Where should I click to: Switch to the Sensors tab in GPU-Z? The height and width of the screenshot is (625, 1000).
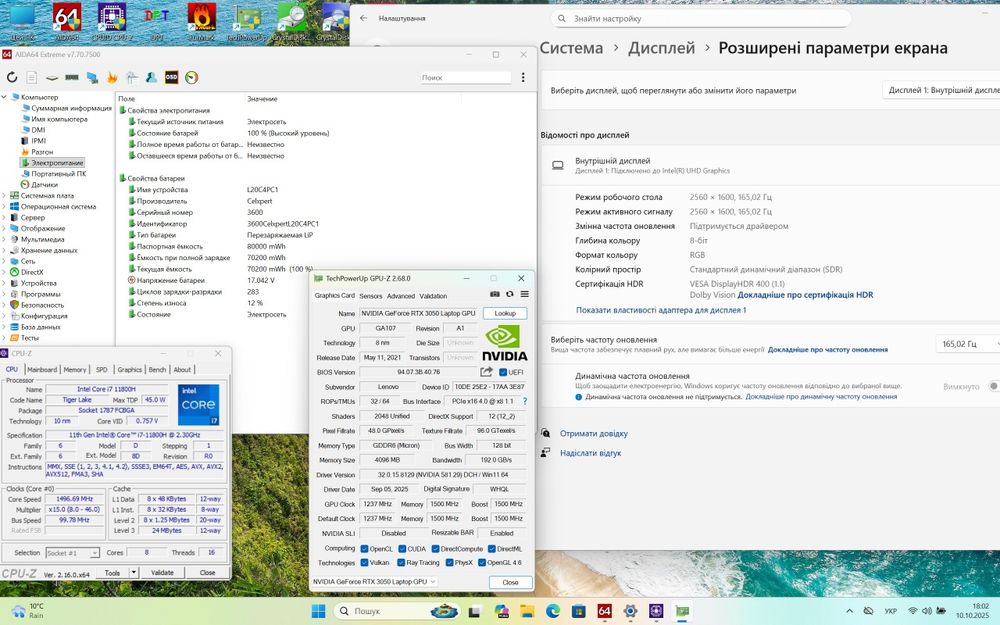pos(371,296)
